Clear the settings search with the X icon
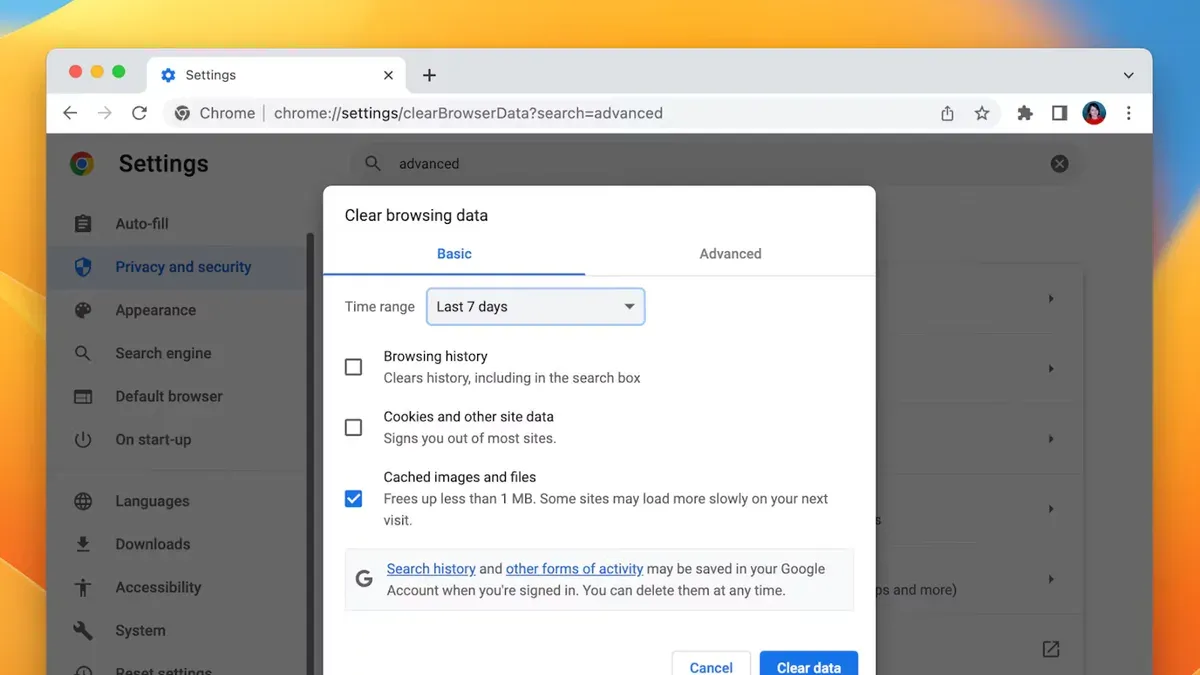The height and width of the screenshot is (675, 1200). [x=1059, y=164]
